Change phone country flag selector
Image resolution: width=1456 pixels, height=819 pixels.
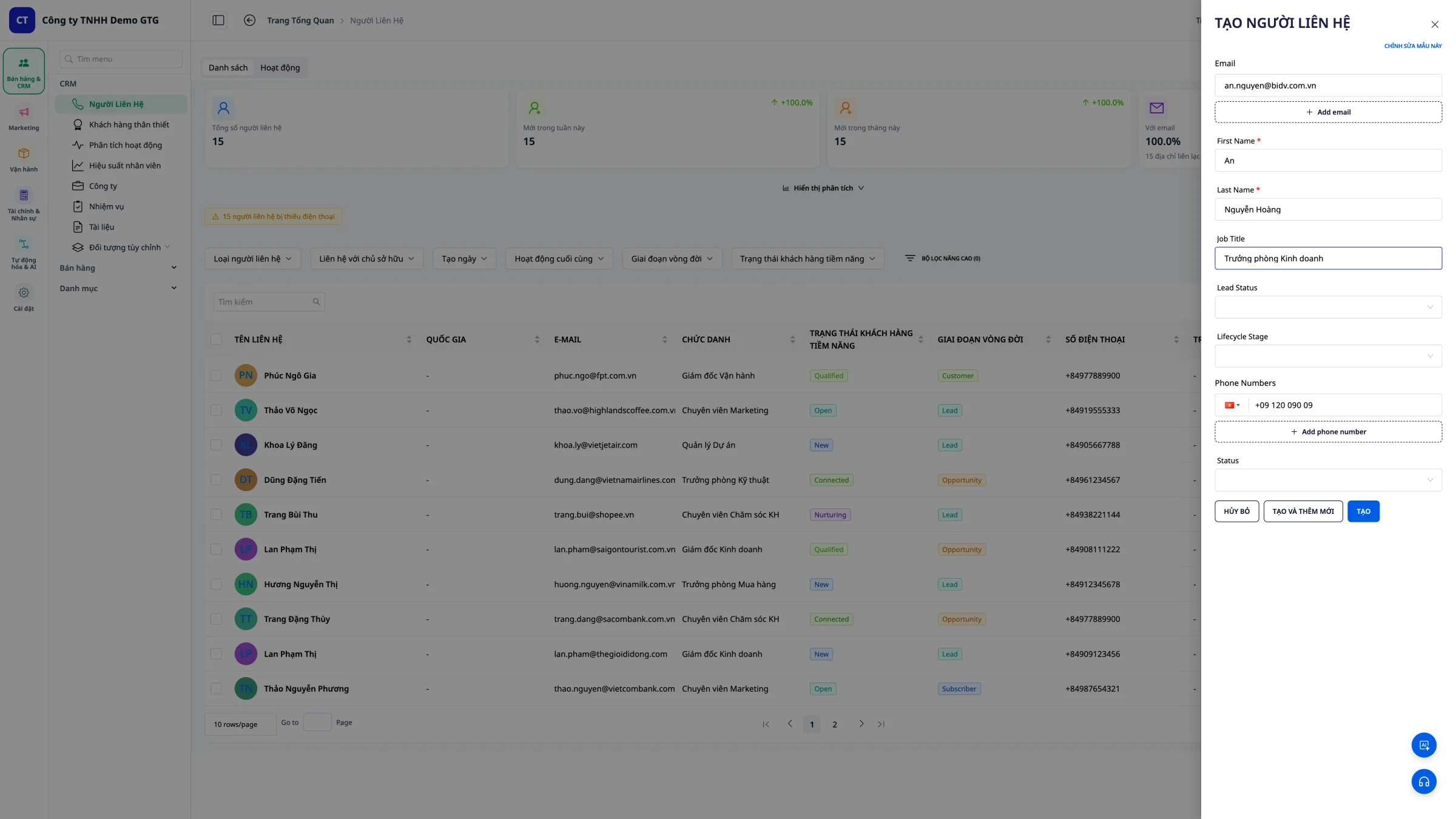point(1232,405)
